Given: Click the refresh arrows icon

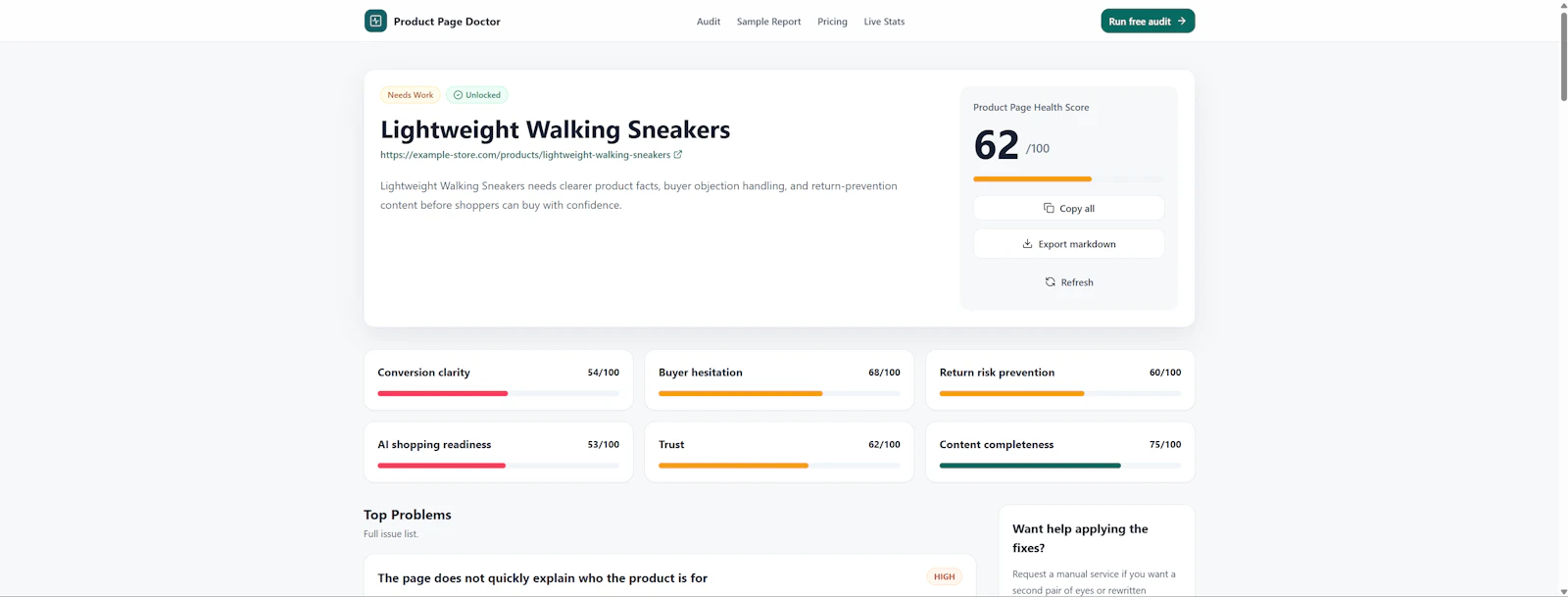Looking at the screenshot, I should point(1051,282).
